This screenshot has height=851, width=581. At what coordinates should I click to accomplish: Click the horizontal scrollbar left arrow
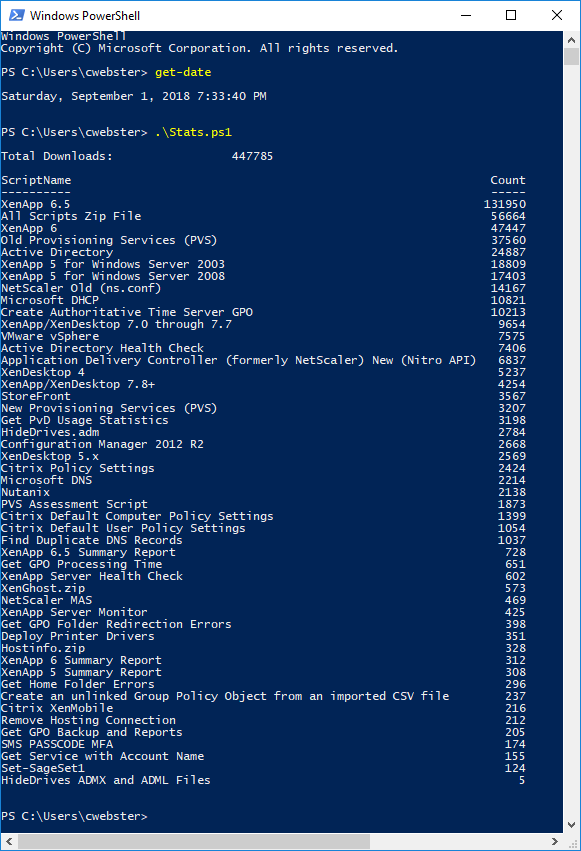click(9, 841)
